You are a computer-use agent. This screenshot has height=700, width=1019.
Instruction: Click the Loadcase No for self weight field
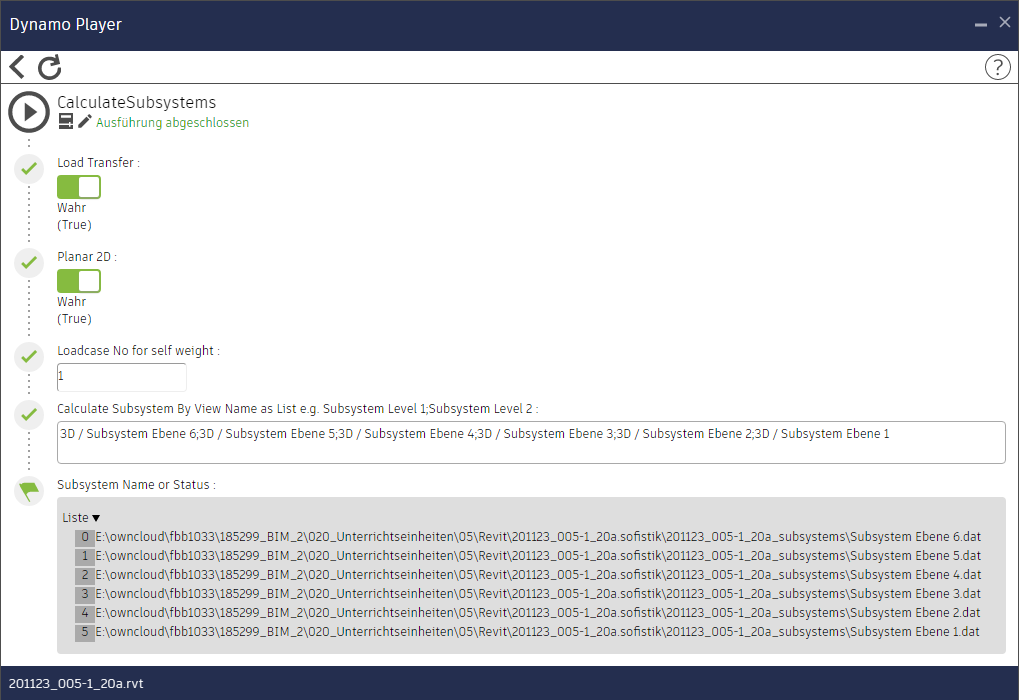click(x=121, y=377)
